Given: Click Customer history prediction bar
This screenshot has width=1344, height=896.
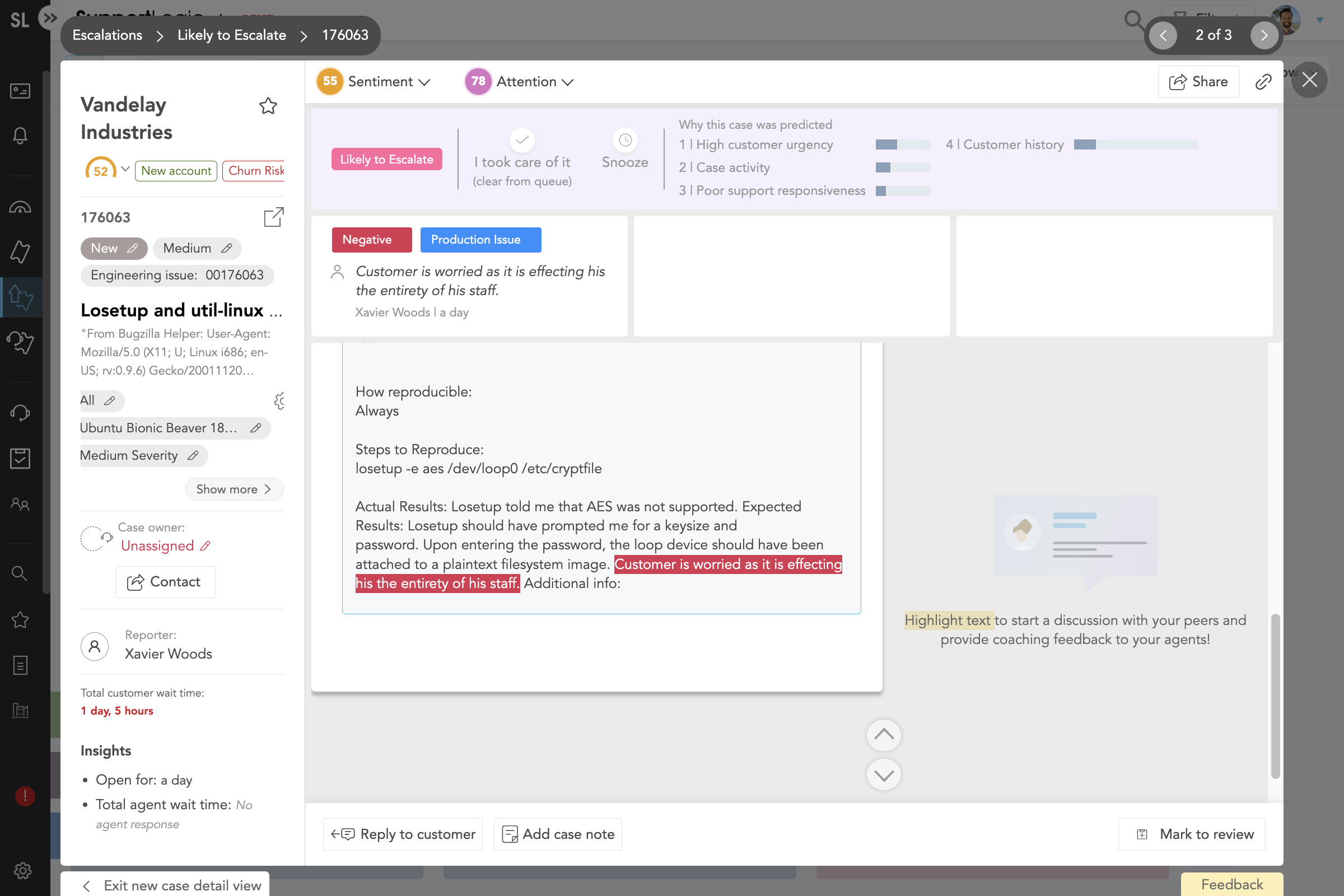Looking at the screenshot, I should tap(1136, 144).
